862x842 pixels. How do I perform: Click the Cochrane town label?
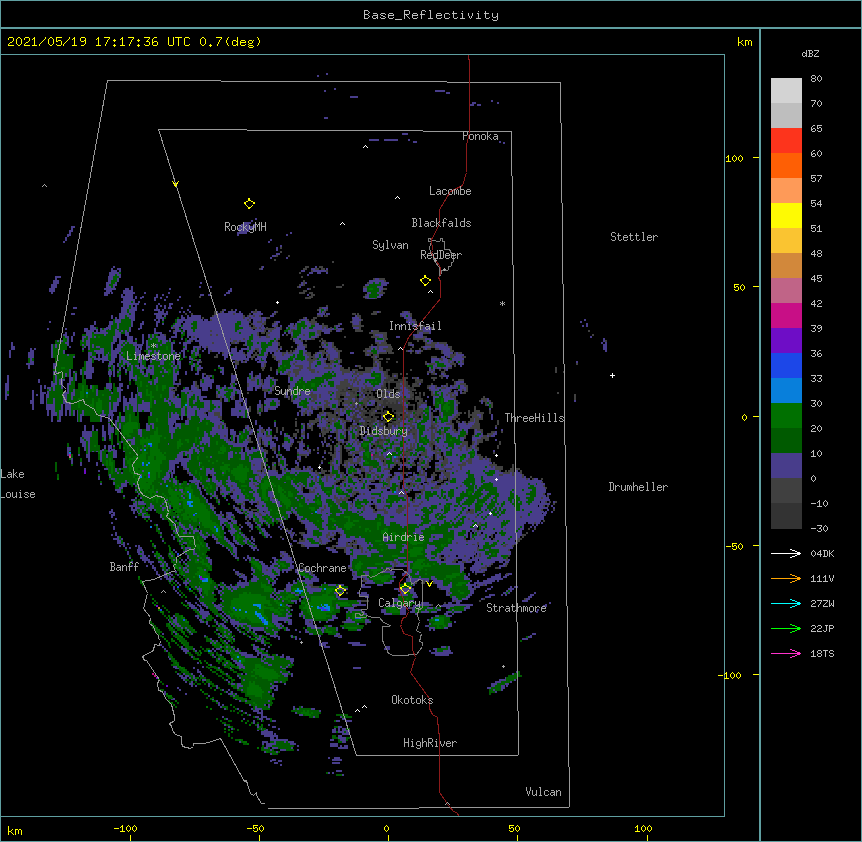pyautogui.click(x=322, y=568)
